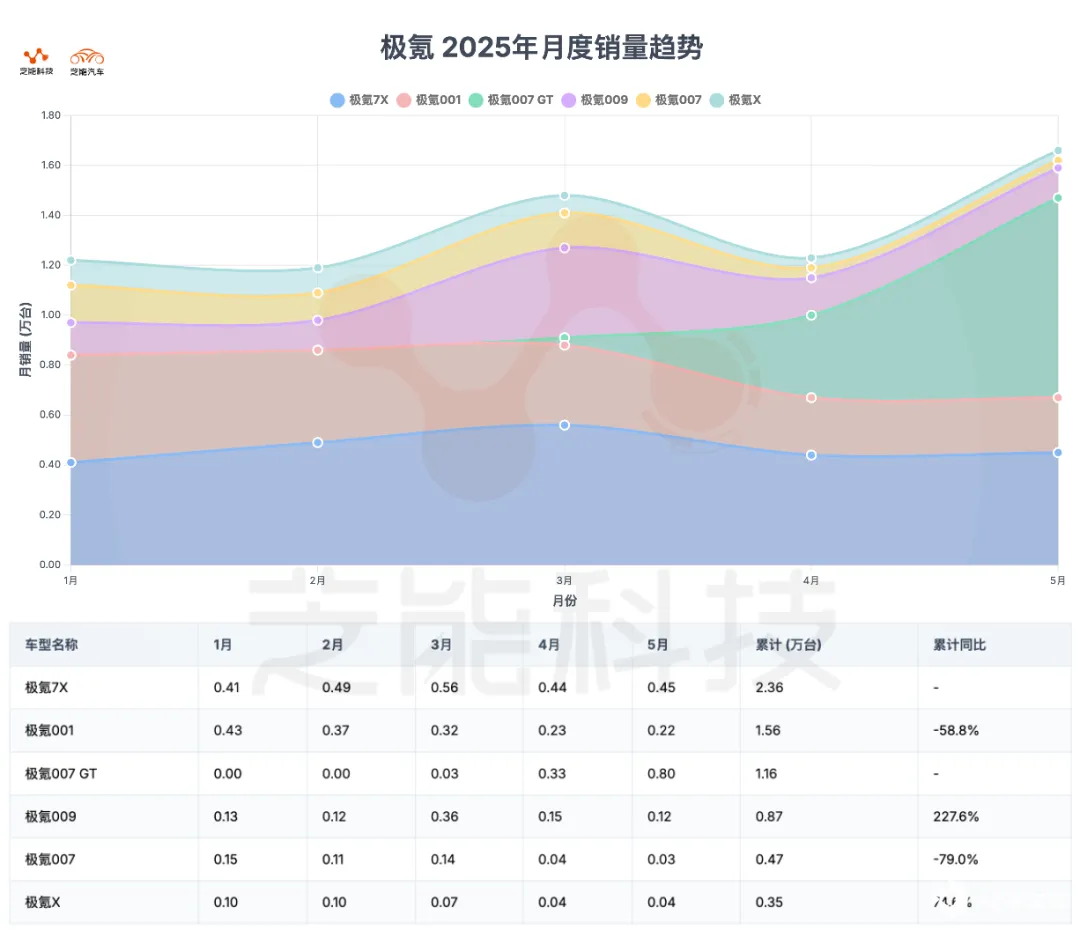
Task: Click the y-axis tick 1.80
Action: pos(50,115)
